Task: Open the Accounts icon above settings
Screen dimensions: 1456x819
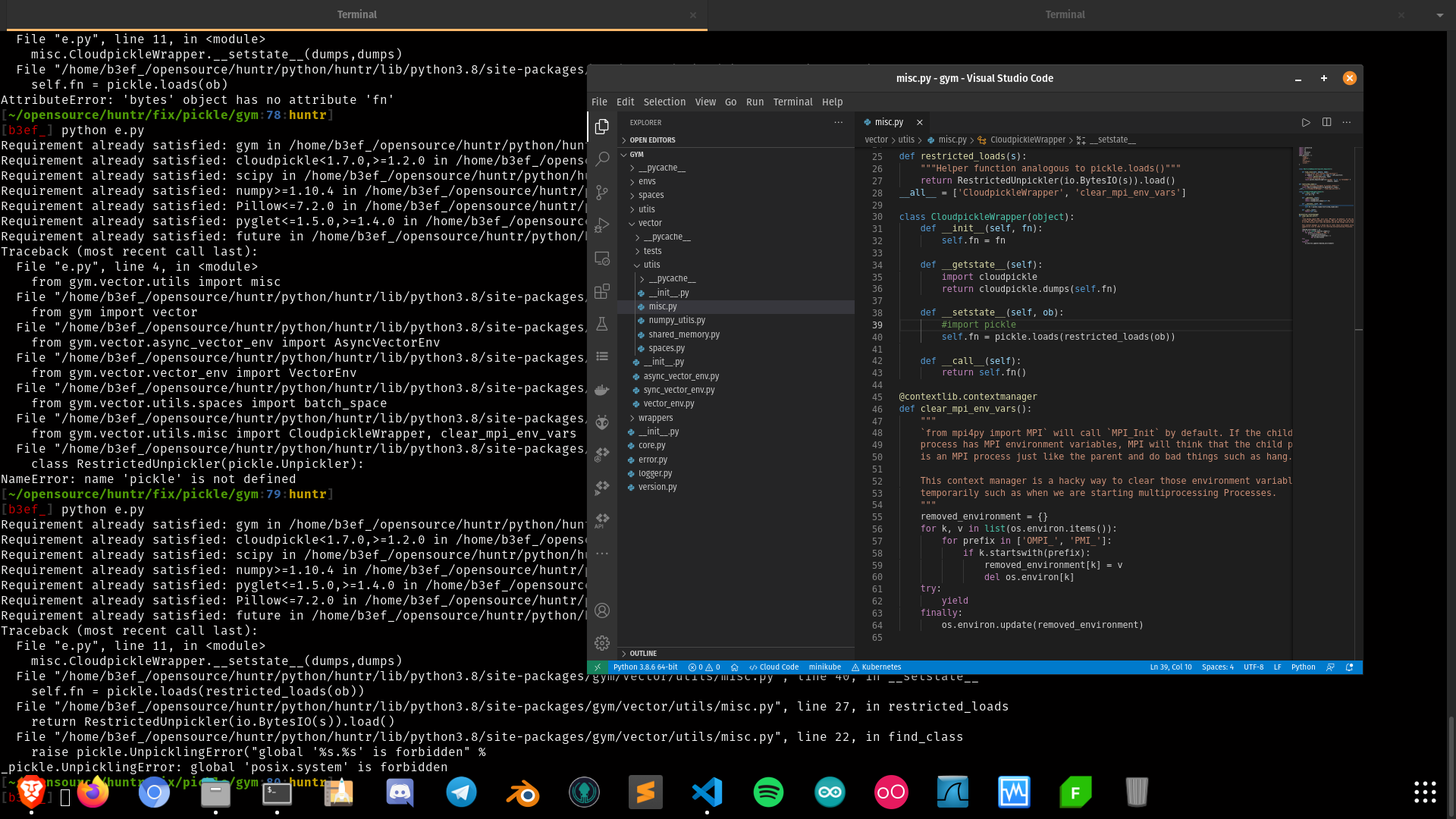Action: (601, 610)
